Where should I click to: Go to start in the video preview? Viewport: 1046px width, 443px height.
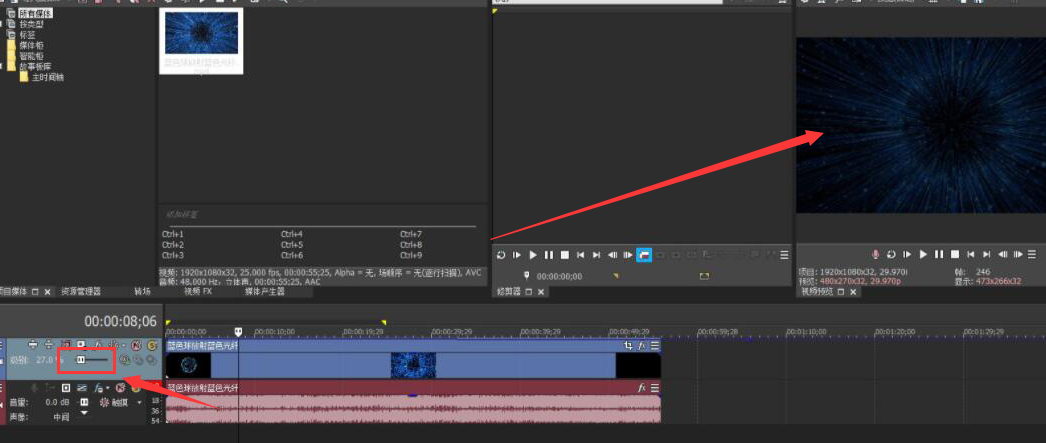(x=971, y=254)
